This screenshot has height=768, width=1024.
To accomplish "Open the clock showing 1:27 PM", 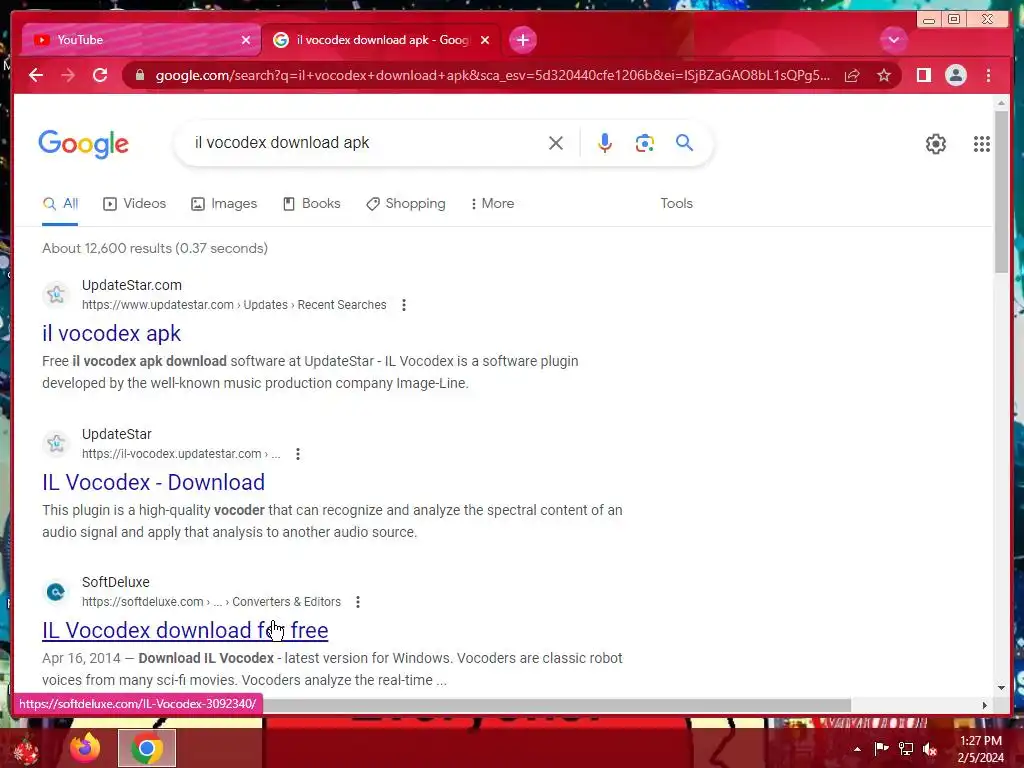I will (980, 749).
